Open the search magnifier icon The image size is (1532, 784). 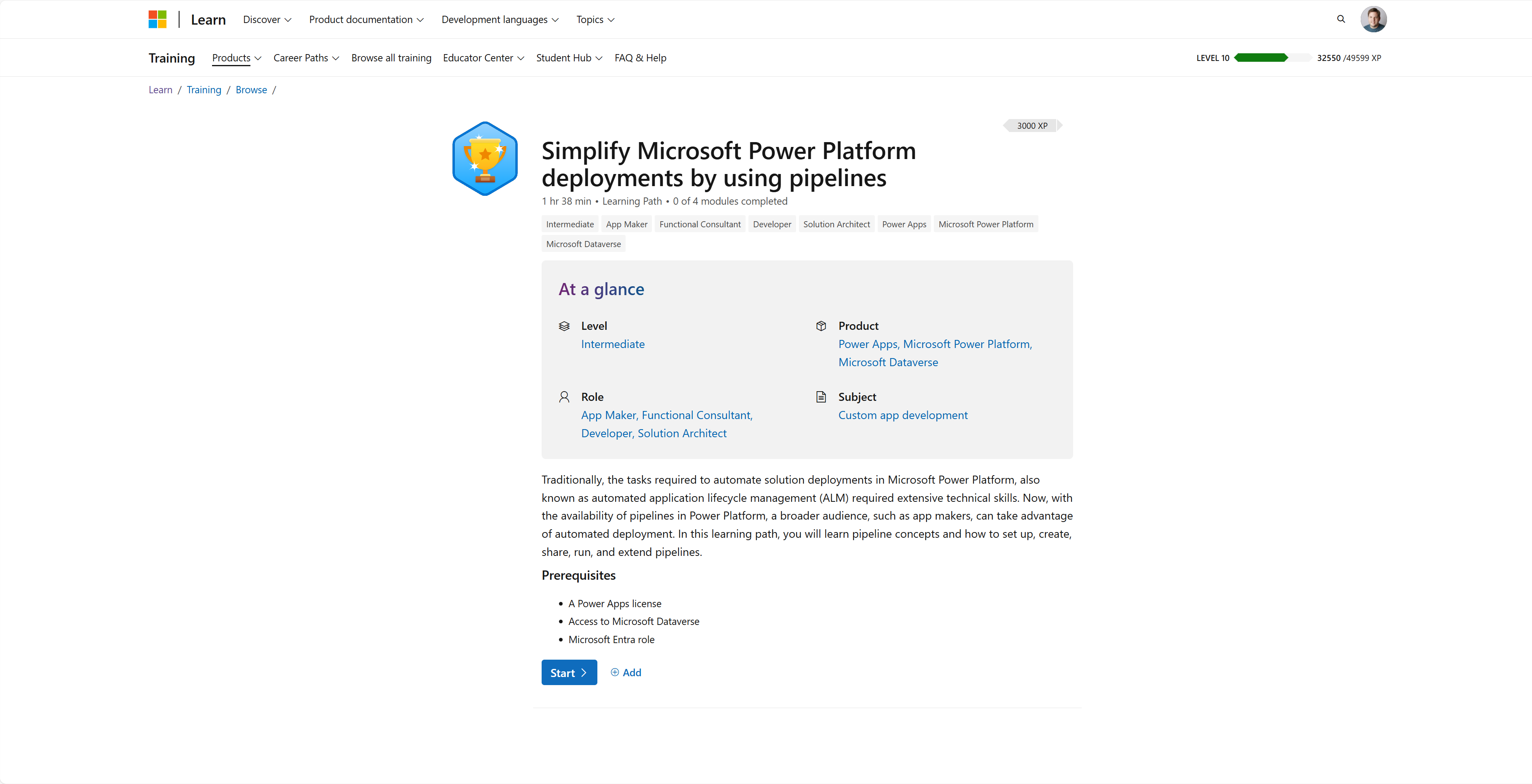pos(1341,19)
